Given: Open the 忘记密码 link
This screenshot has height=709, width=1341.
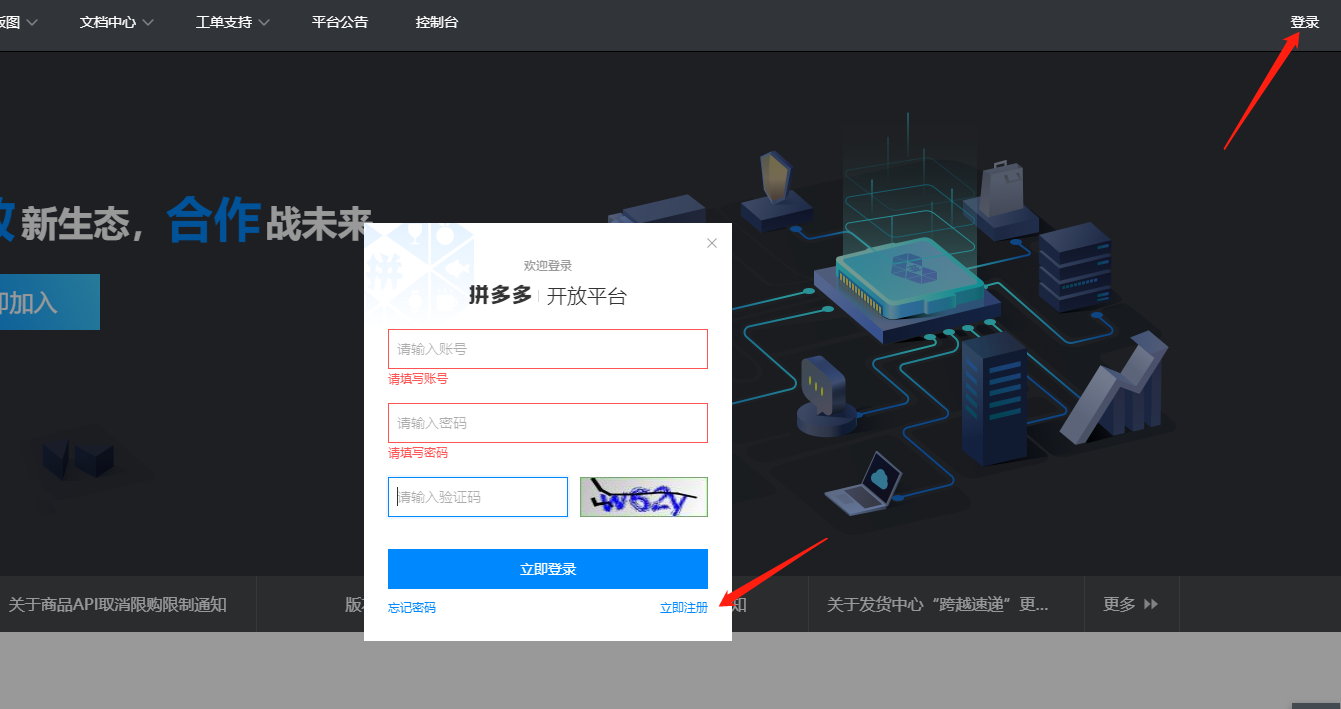Looking at the screenshot, I should click(x=412, y=608).
